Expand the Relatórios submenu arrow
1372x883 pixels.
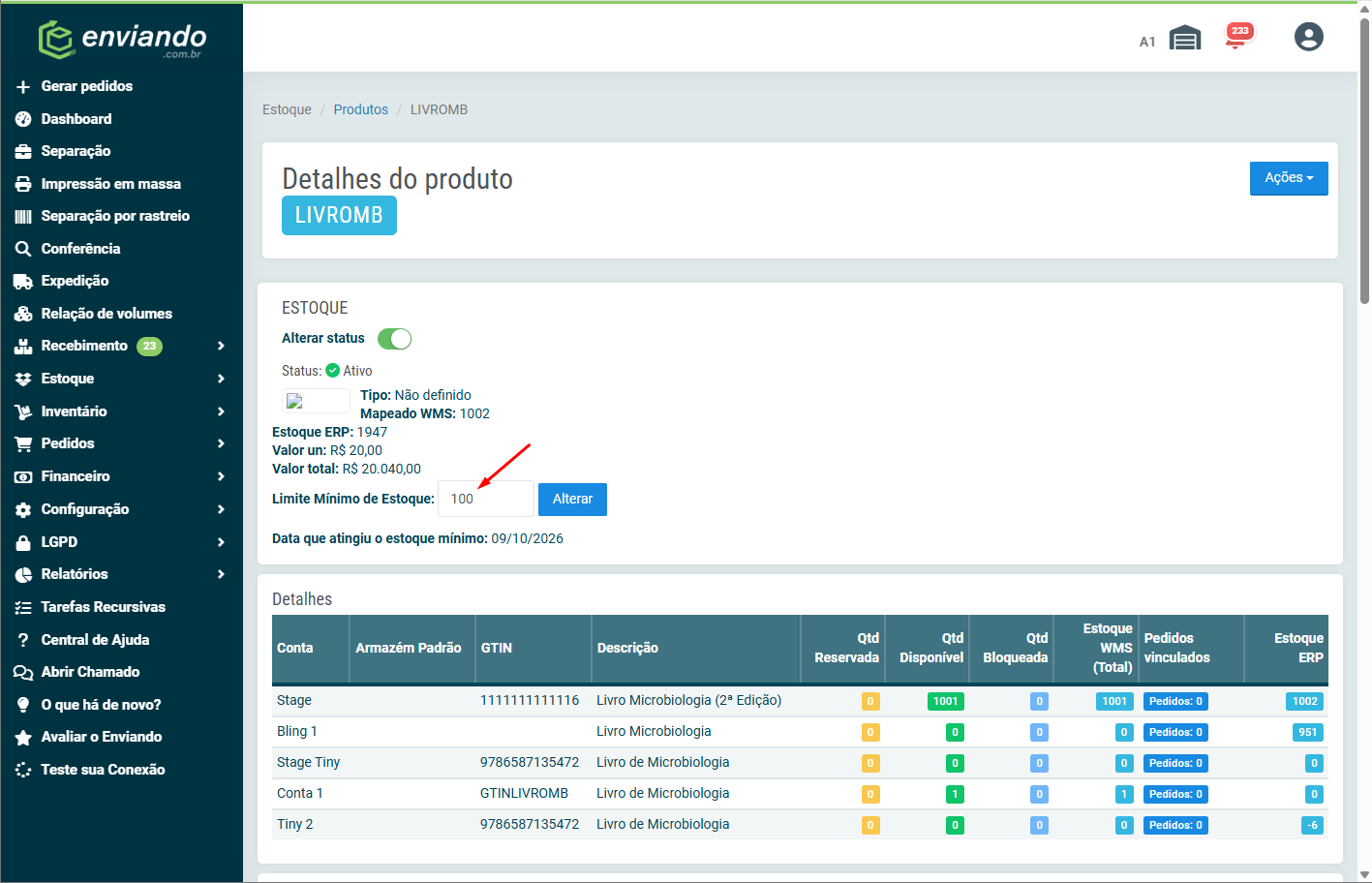222,574
